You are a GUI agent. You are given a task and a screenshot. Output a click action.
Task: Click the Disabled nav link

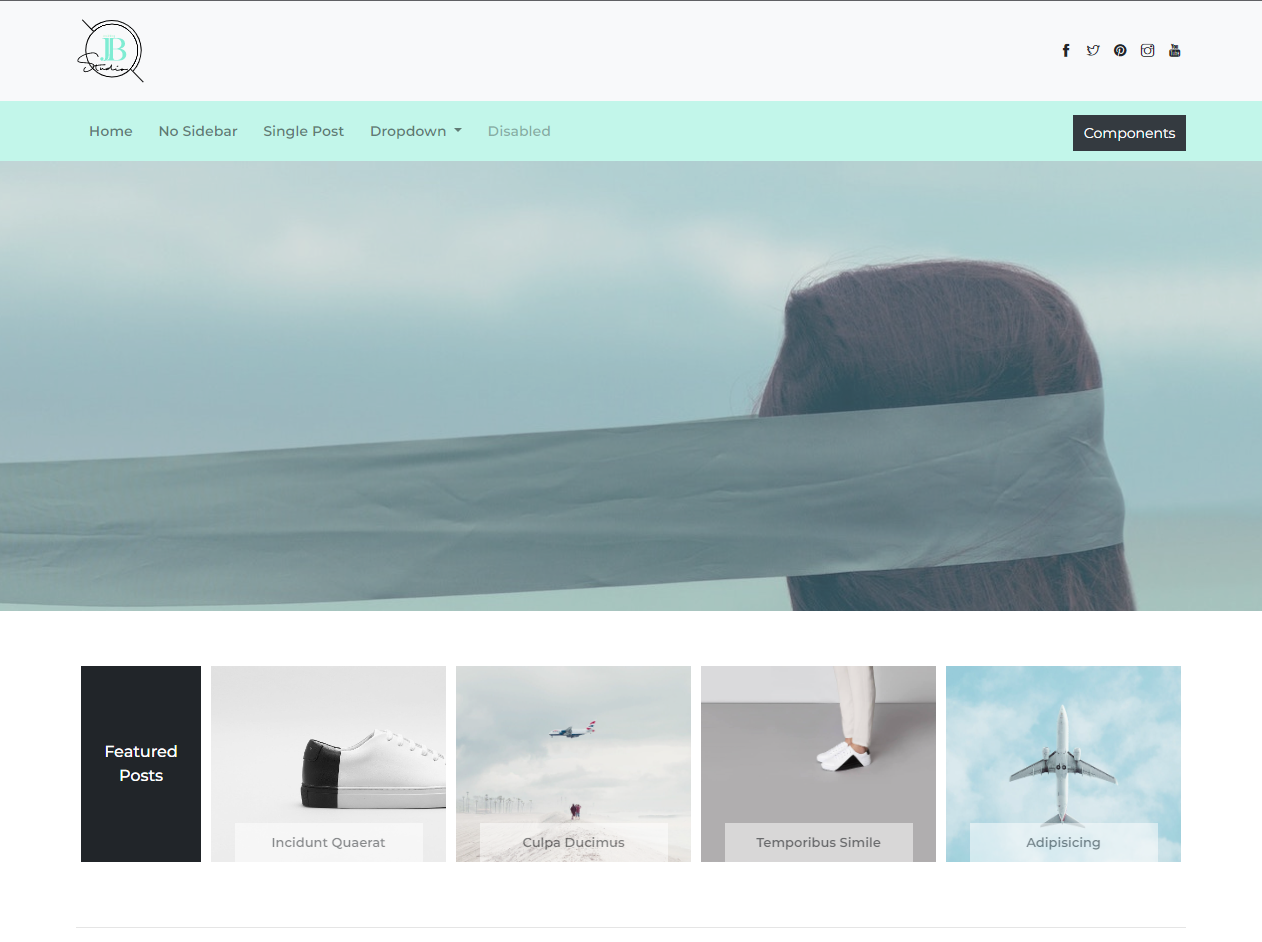(x=519, y=131)
